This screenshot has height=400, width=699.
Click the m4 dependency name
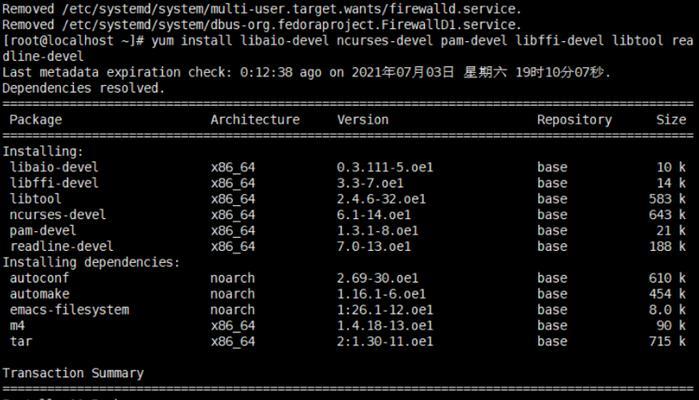coord(17,326)
